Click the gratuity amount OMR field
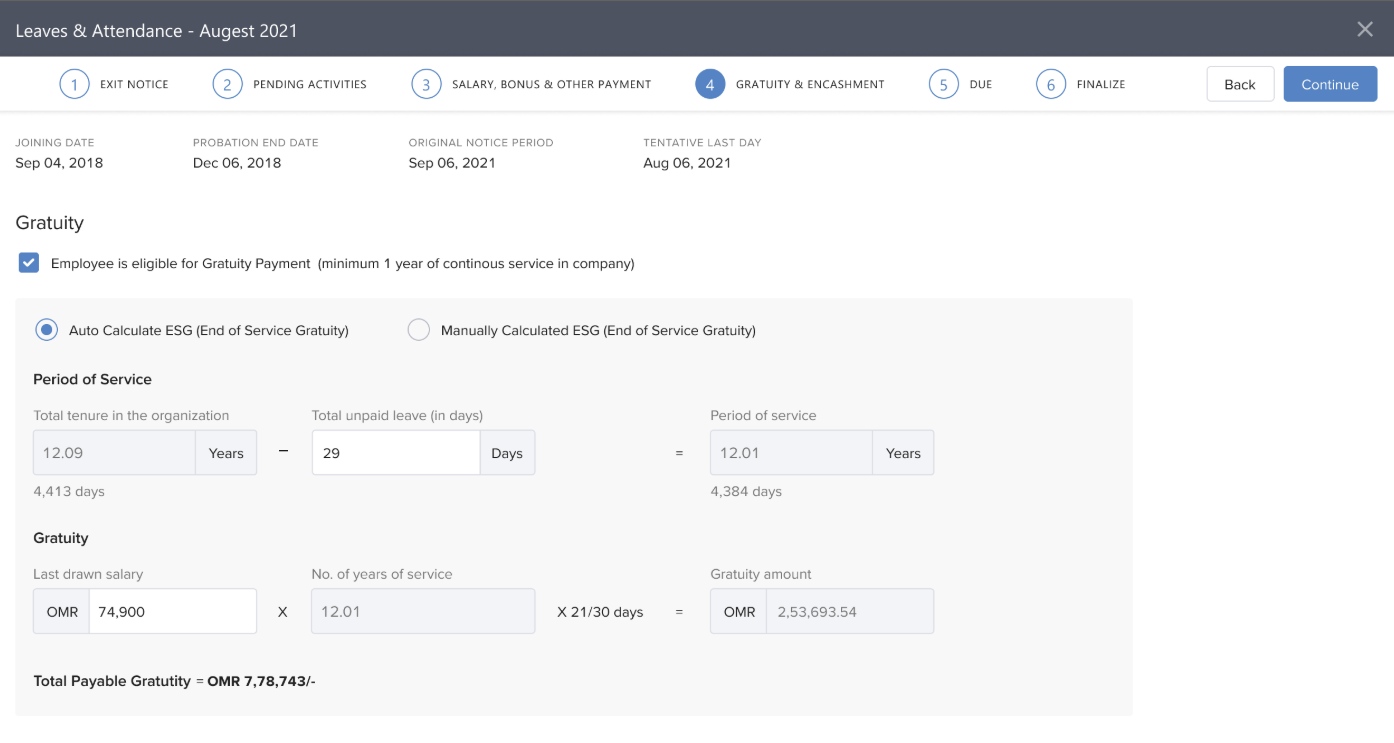This screenshot has width=1394, height=743. tap(848, 611)
